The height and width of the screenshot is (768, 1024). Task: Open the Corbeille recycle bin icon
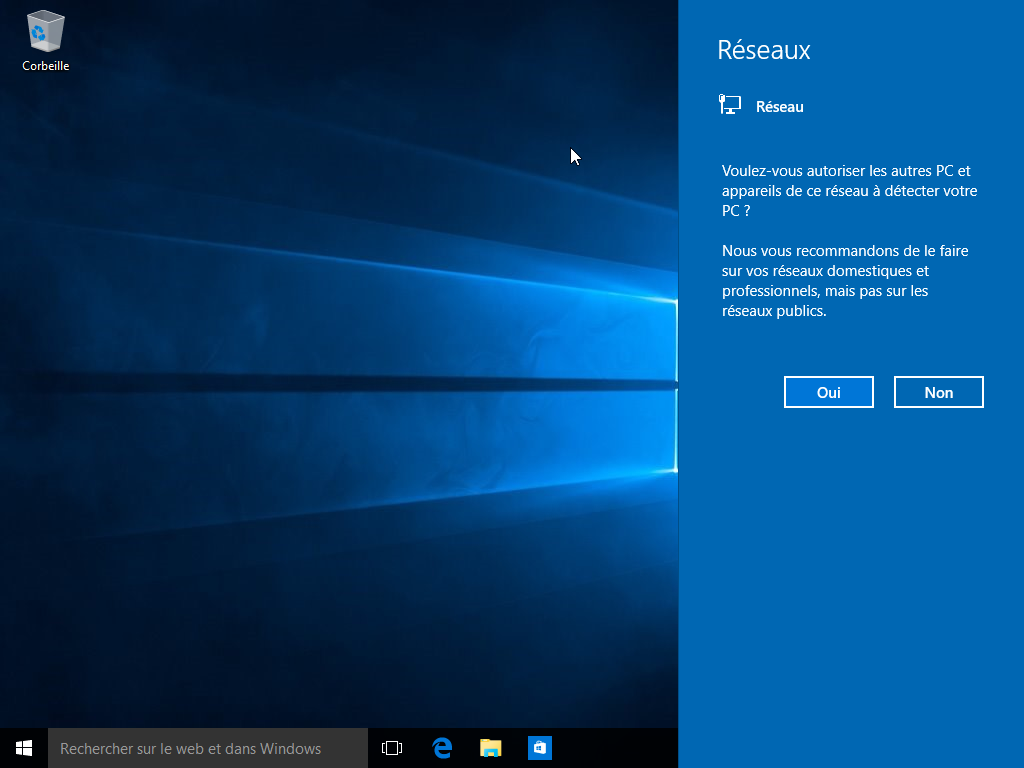click(x=45, y=32)
